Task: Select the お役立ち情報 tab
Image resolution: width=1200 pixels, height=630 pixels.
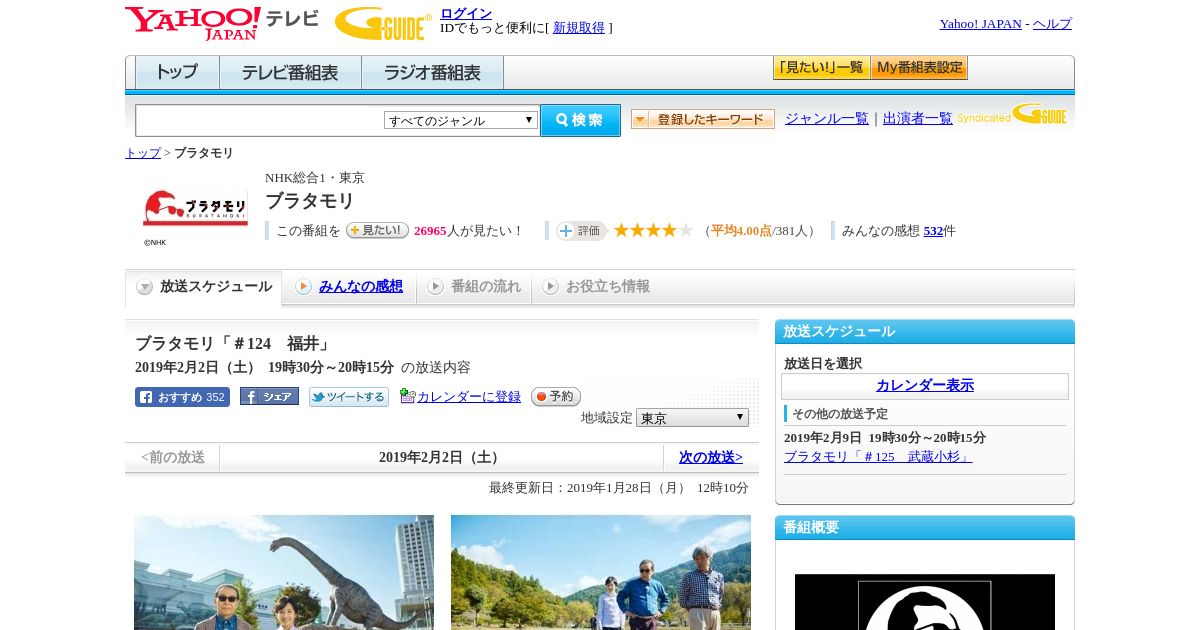Action: [596, 287]
